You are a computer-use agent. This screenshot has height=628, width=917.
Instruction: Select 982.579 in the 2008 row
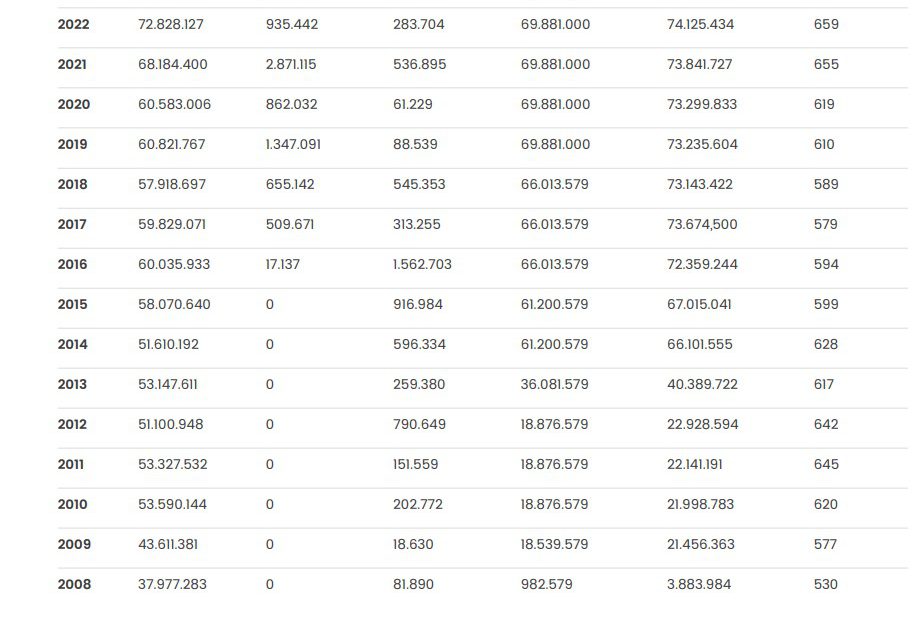547,584
